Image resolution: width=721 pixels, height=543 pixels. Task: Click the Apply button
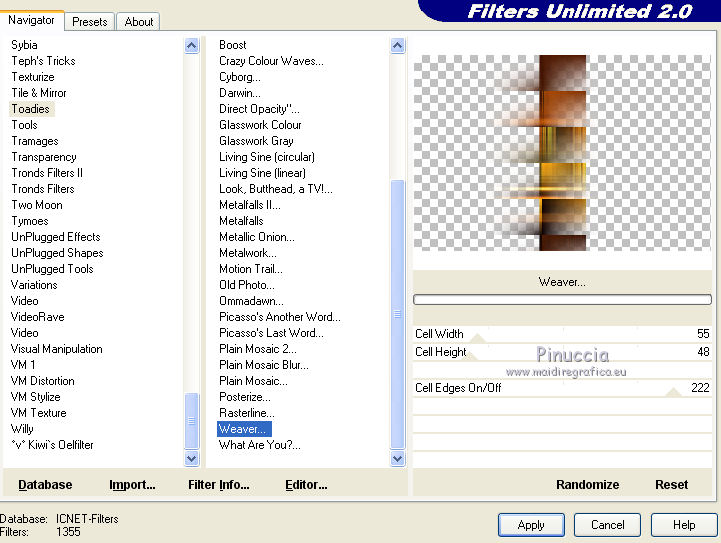[x=531, y=525]
